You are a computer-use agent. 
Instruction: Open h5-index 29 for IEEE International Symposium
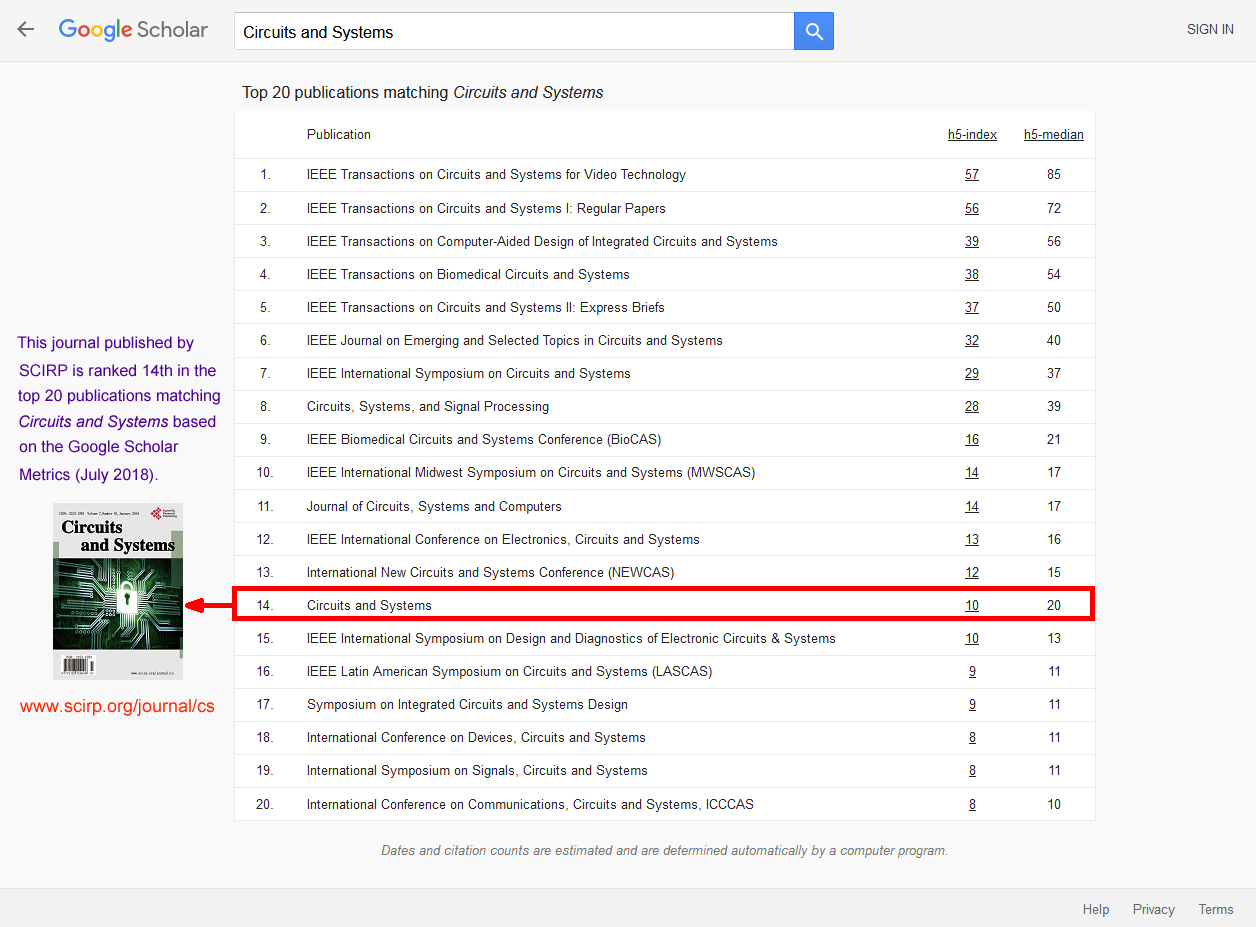click(x=972, y=373)
